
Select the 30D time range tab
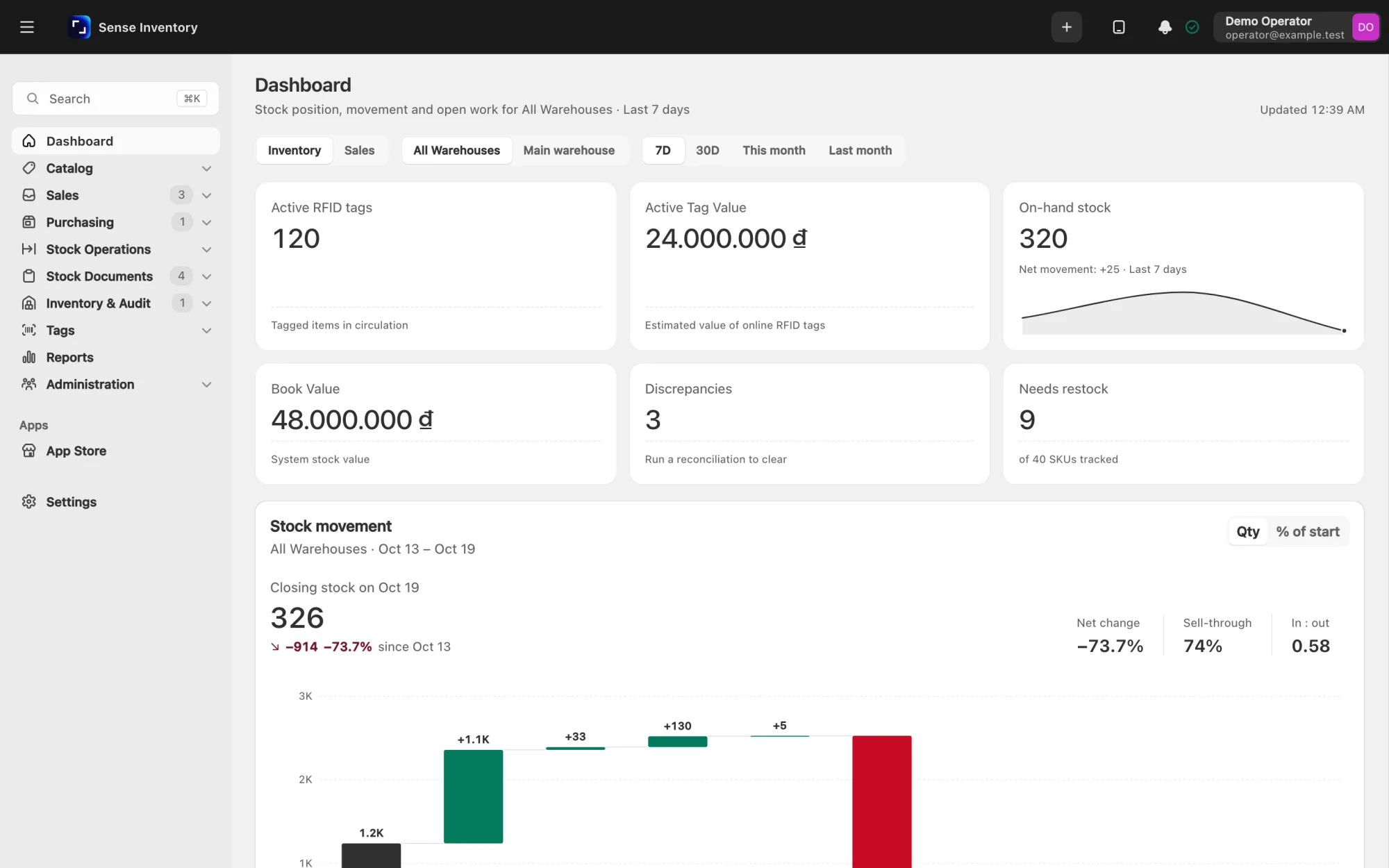pyautogui.click(x=707, y=150)
